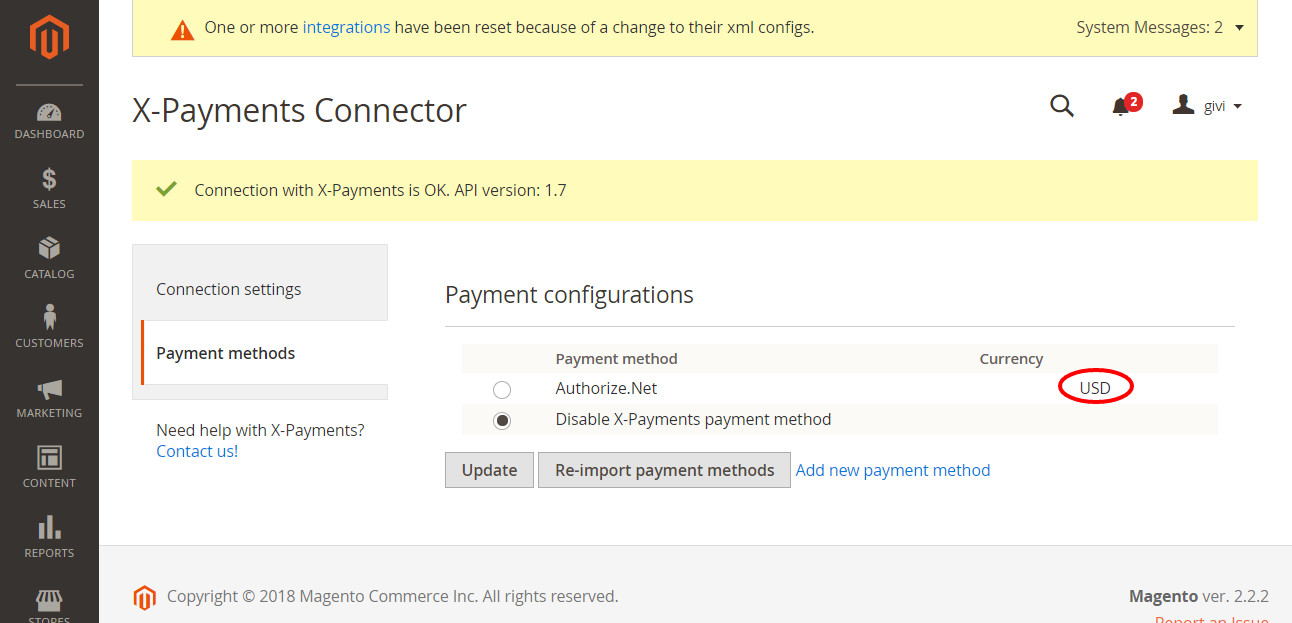Click the Report an Issue link
This screenshot has height=623, width=1292.
[1212, 620]
